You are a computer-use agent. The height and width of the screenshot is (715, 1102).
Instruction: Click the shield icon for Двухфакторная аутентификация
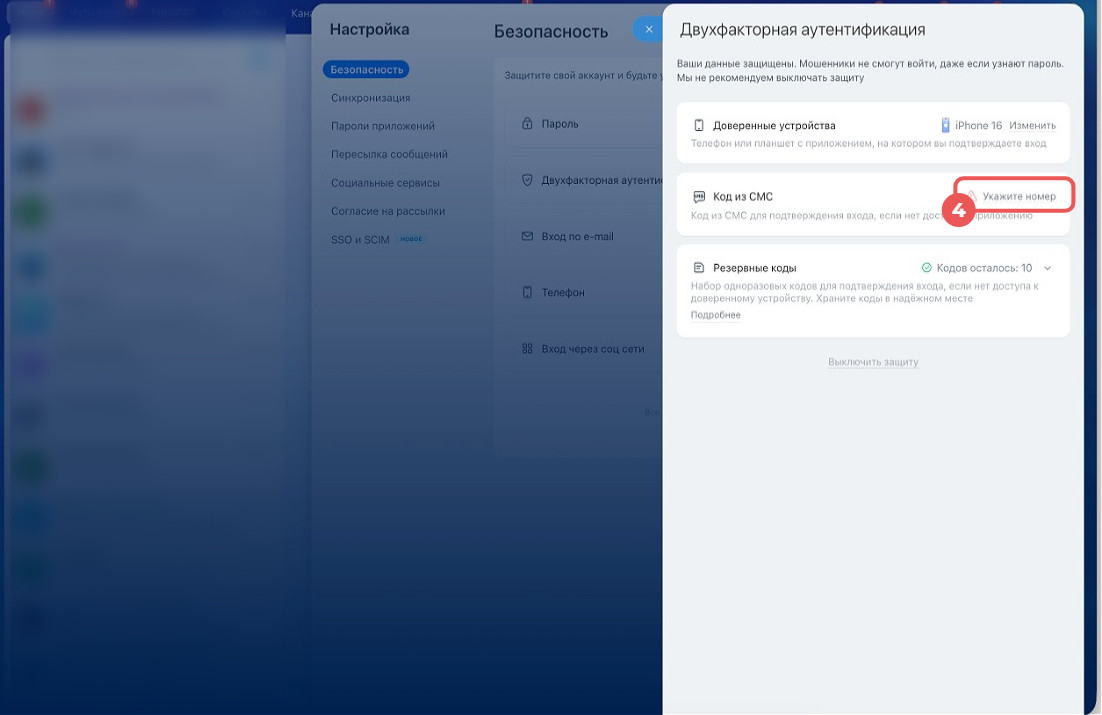[527, 180]
